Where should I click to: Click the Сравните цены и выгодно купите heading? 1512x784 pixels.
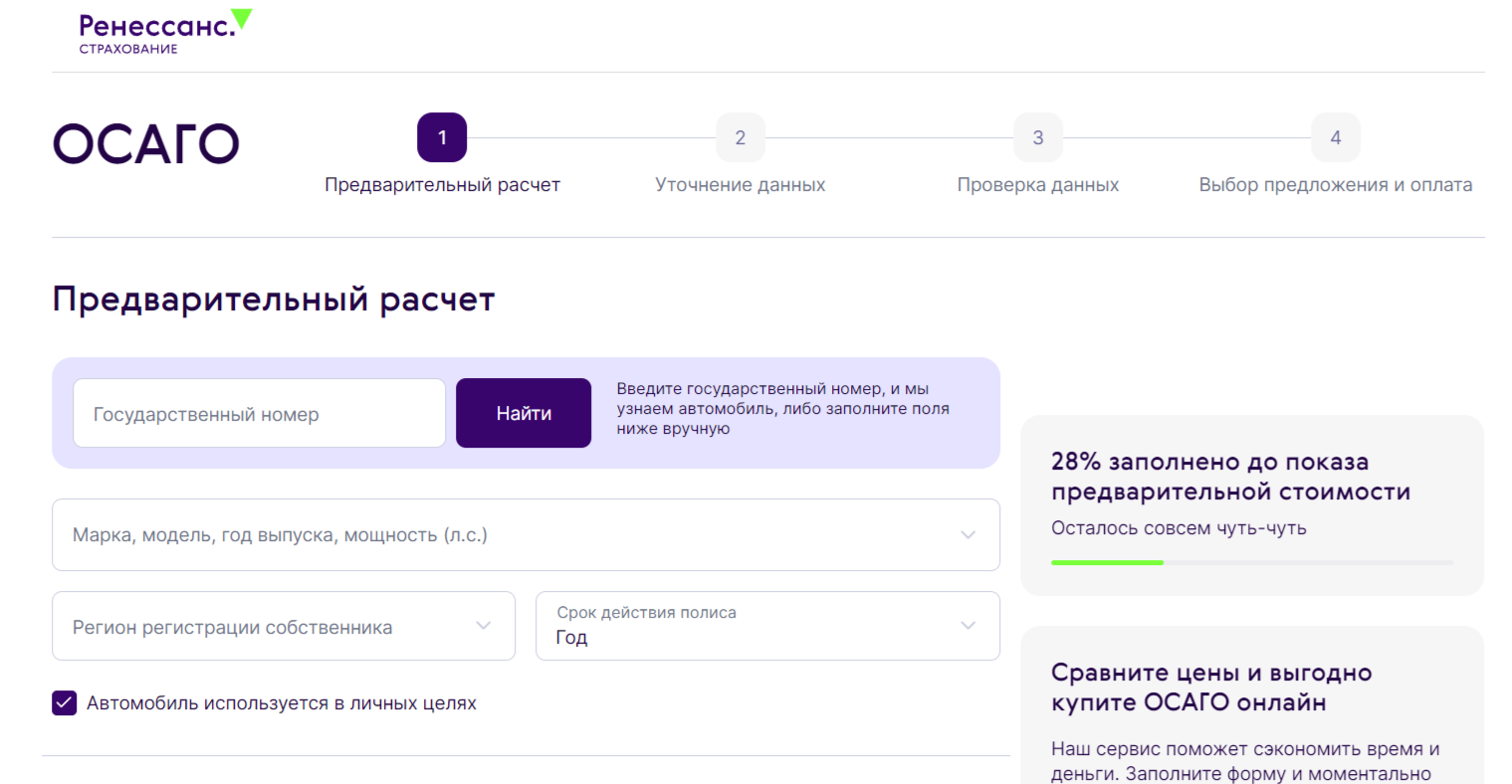1211,687
